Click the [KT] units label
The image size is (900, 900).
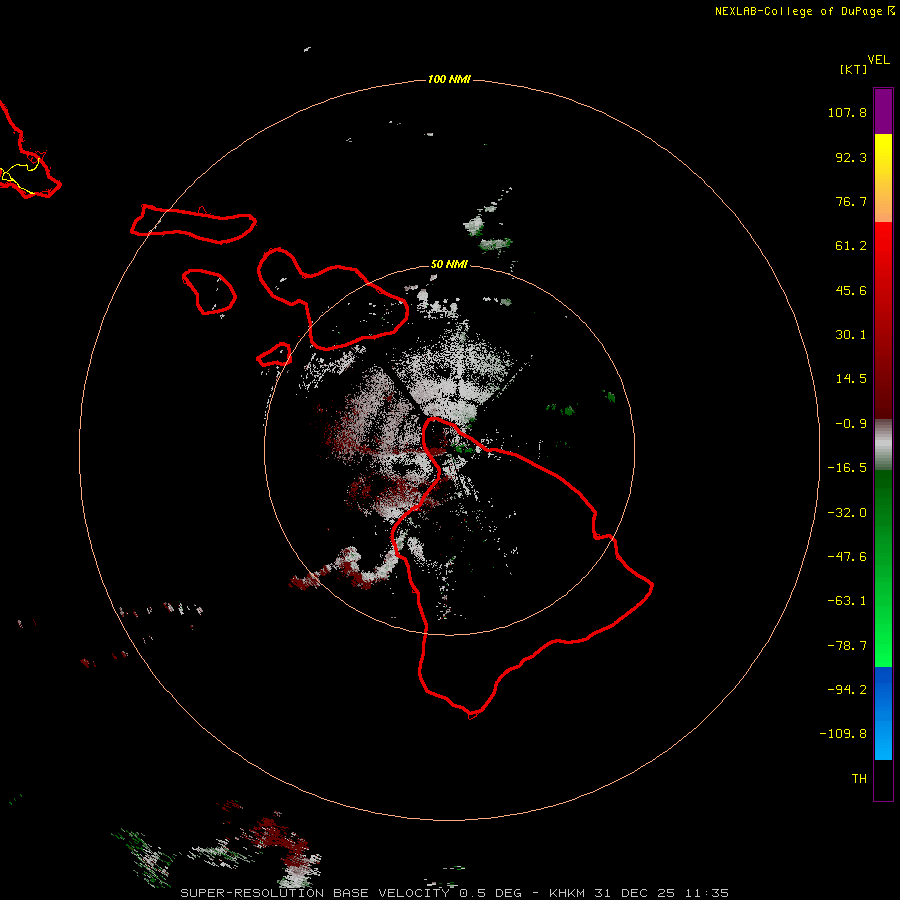click(854, 69)
